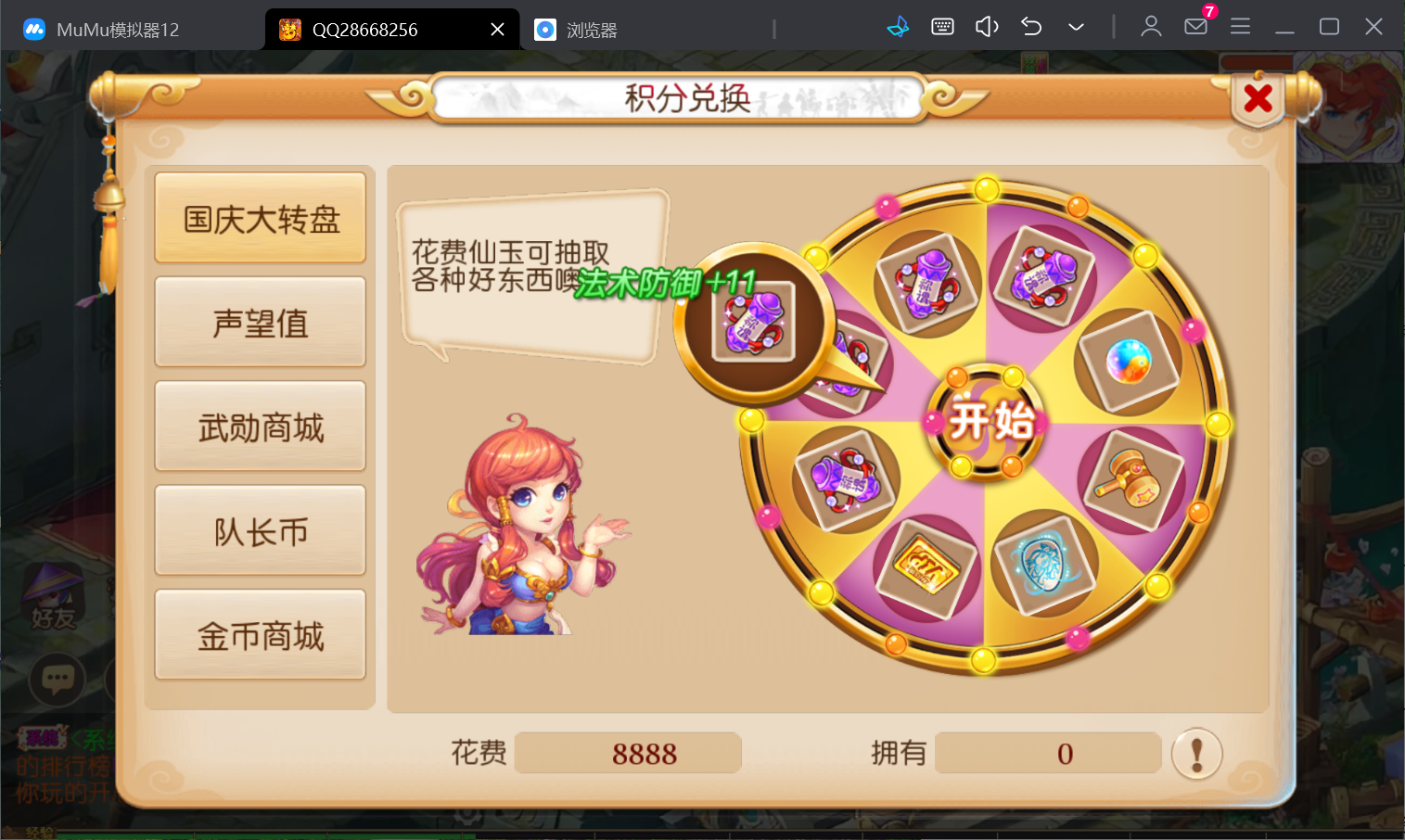Start the wheel with the 开始 button

click(x=989, y=422)
